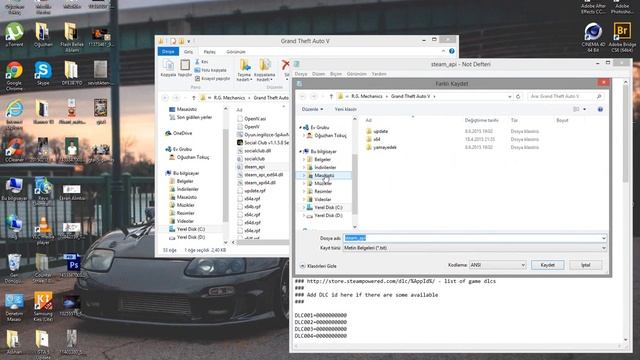
Task: Select Masaüstü in save dialog tree
Action: [324, 176]
